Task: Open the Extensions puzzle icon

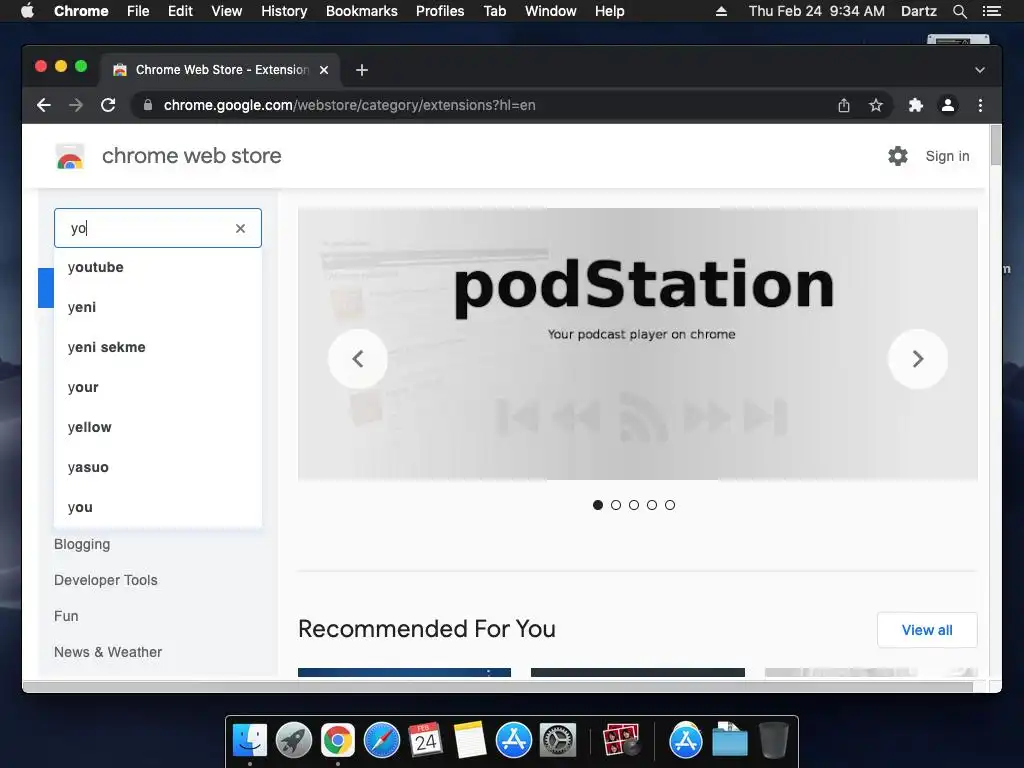Action: pyautogui.click(x=916, y=105)
